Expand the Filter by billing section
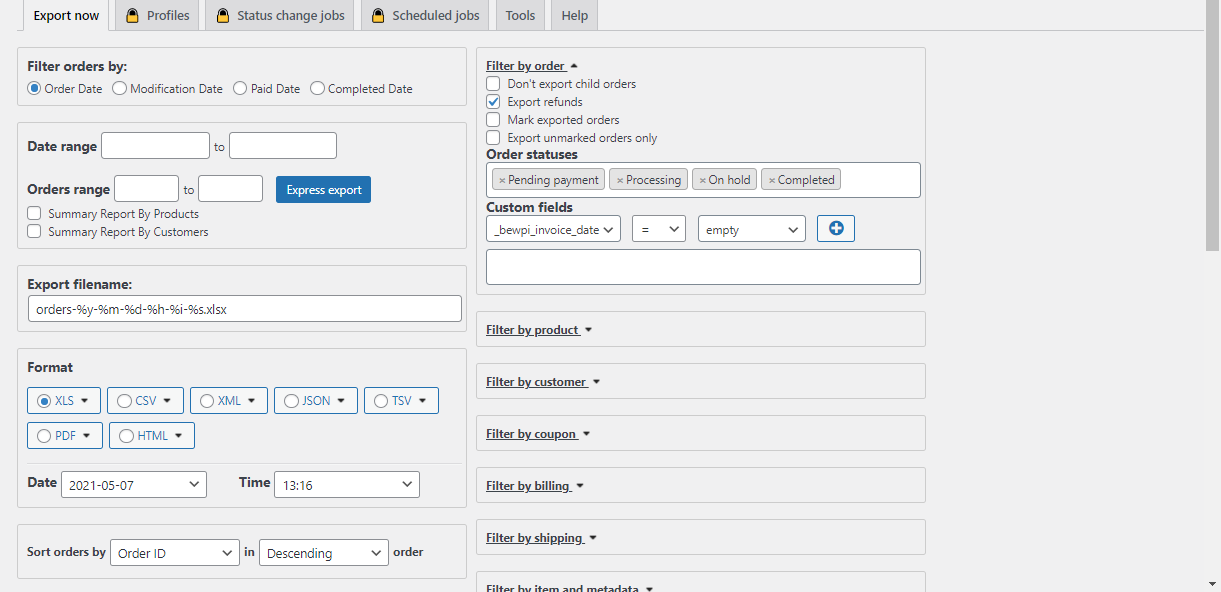The image size is (1221, 592). [x=535, y=486]
